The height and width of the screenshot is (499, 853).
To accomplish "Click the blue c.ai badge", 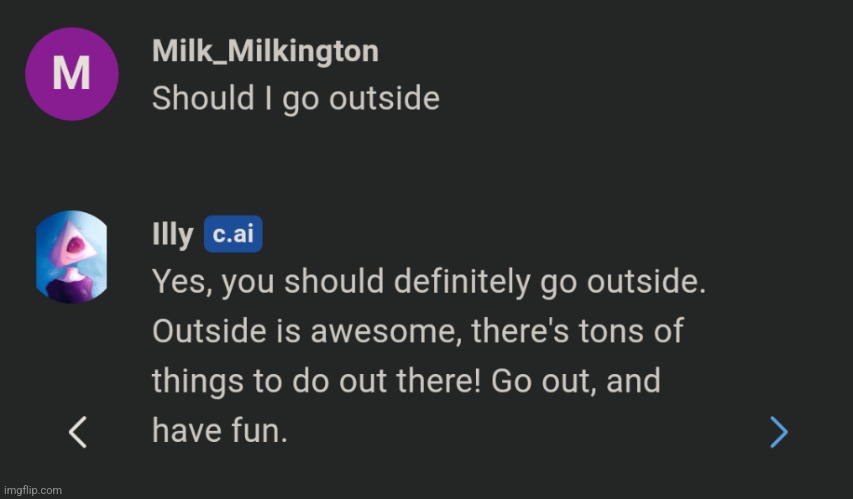I will click(x=233, y=236).
